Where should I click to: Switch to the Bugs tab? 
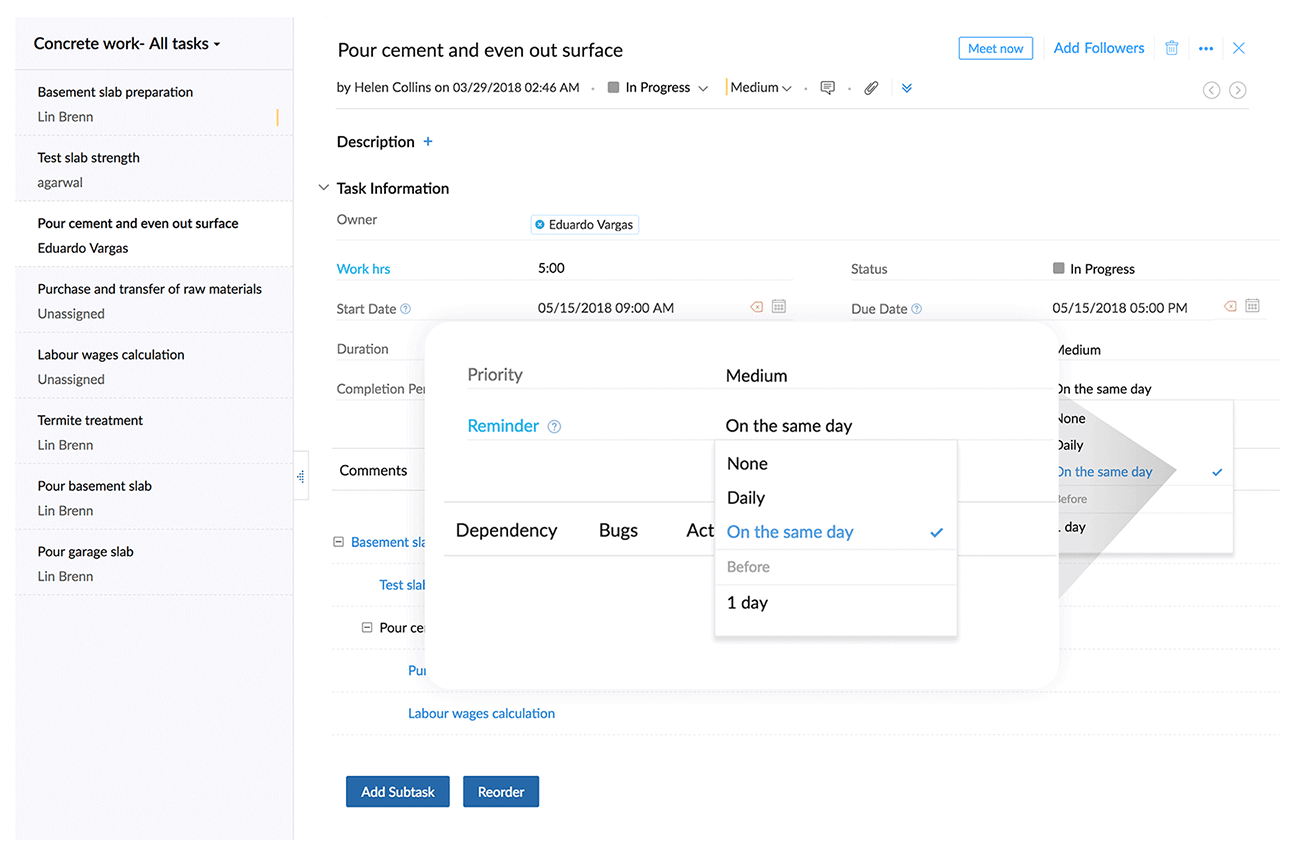(x=618, y=530)
